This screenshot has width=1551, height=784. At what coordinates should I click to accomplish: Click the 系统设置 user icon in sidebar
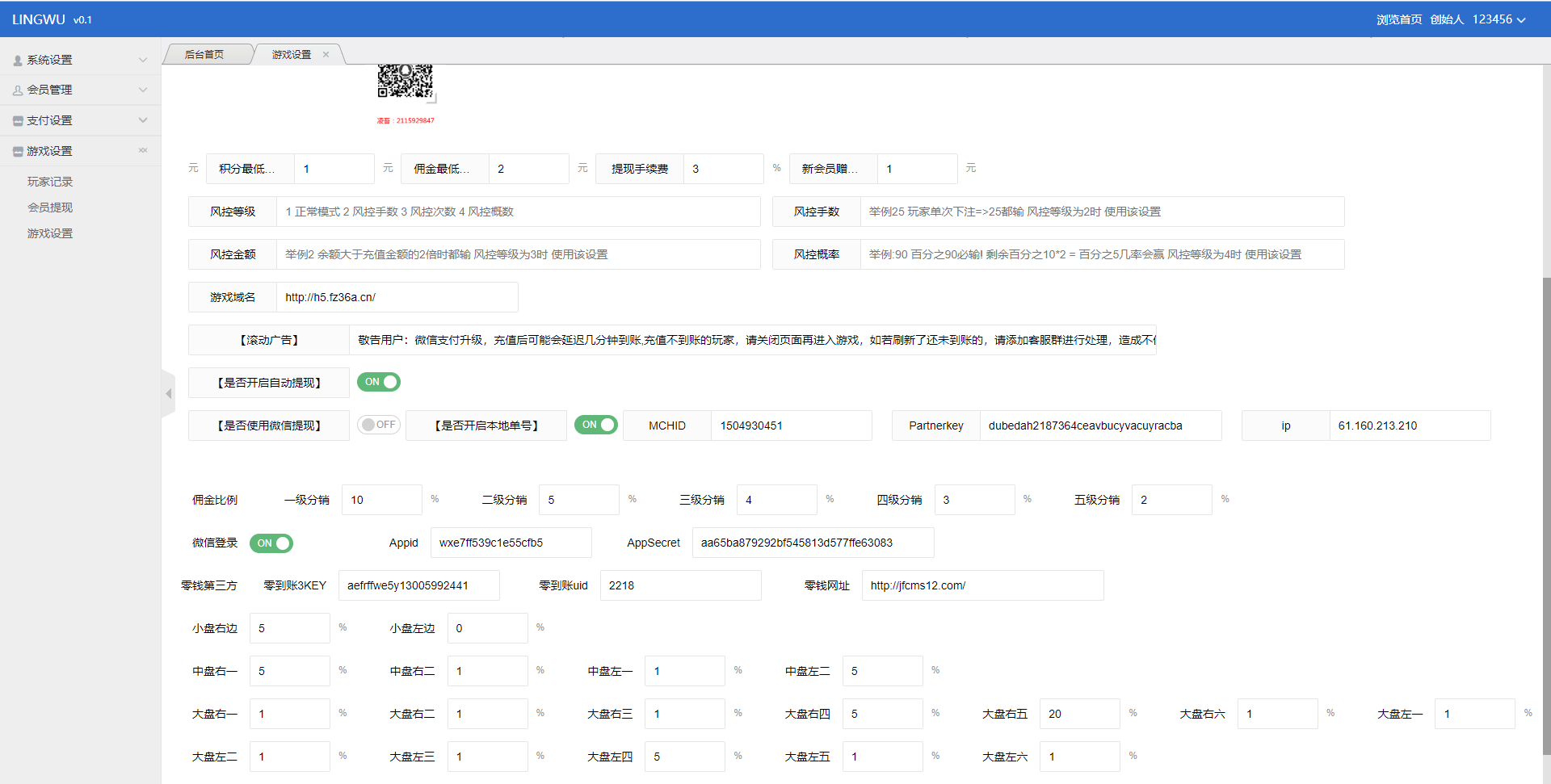point(18,61)
